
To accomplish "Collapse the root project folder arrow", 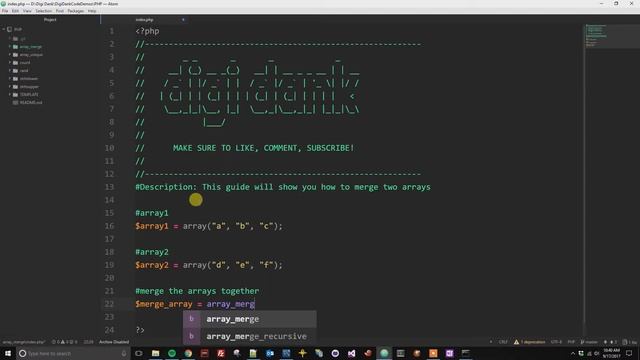I will 4,29.
